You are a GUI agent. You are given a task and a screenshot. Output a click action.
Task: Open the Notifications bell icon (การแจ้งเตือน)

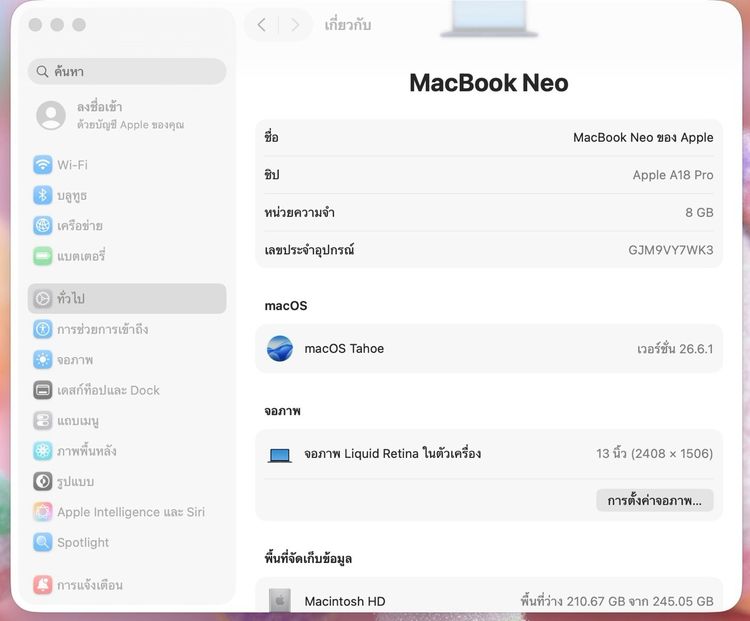point(43,585)
